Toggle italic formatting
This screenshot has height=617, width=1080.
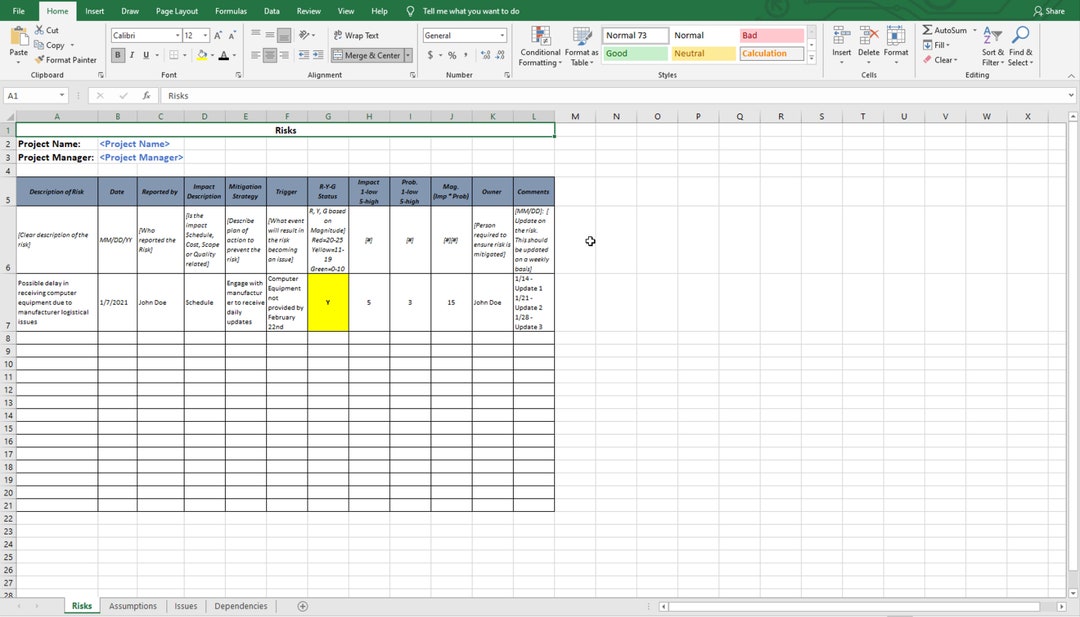pos(131,54)
